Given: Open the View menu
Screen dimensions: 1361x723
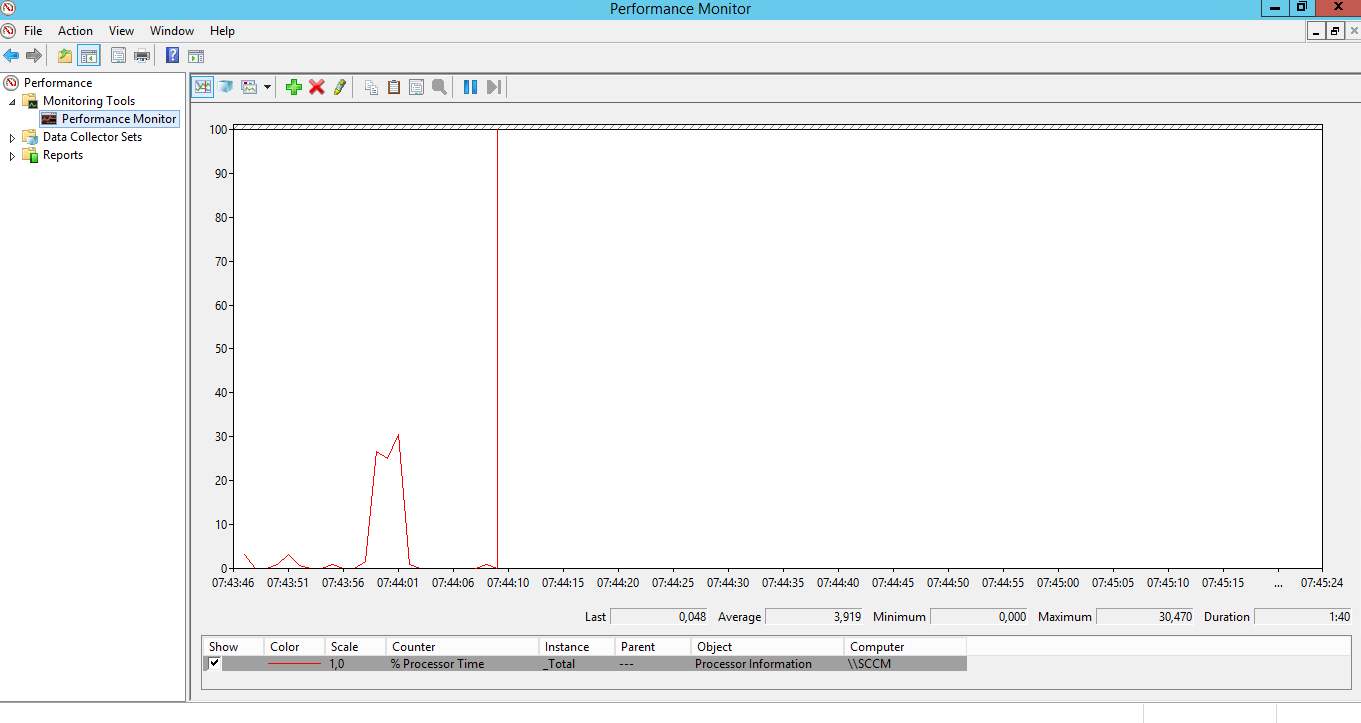Looking at the screenshot, I should pyautogui.click(x=121, y=31).
